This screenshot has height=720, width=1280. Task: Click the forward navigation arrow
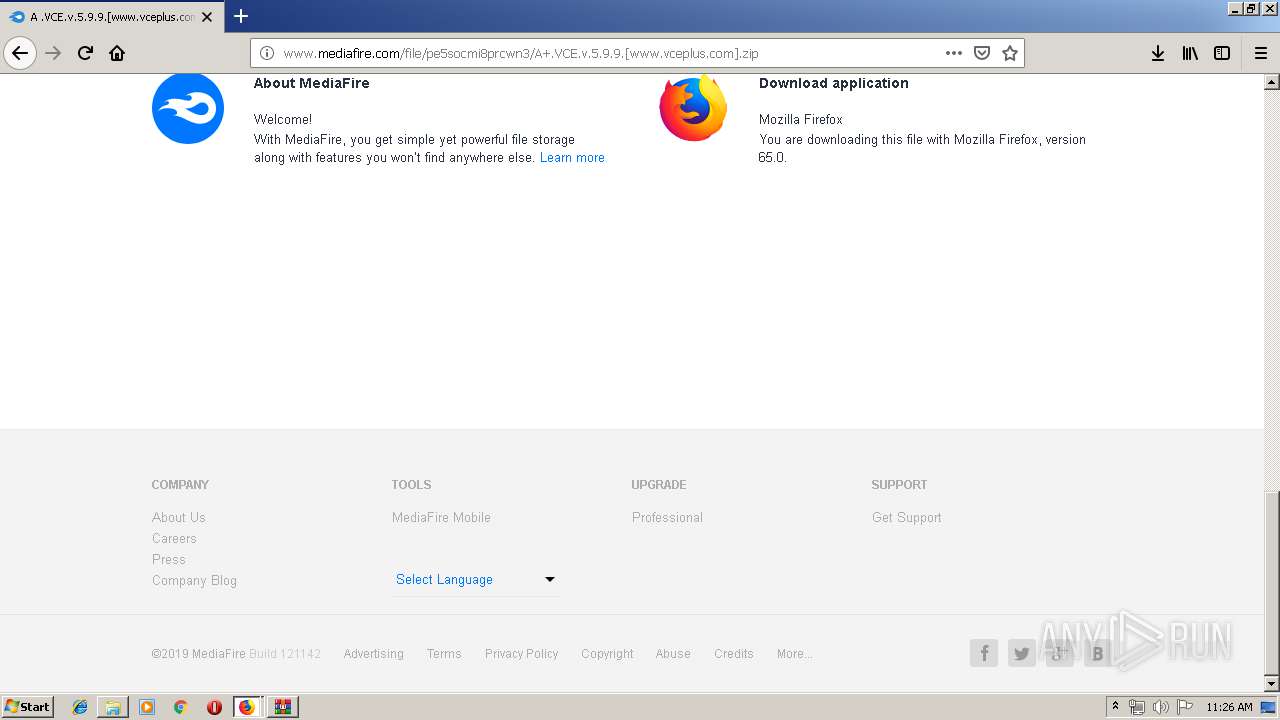point(53,53)
